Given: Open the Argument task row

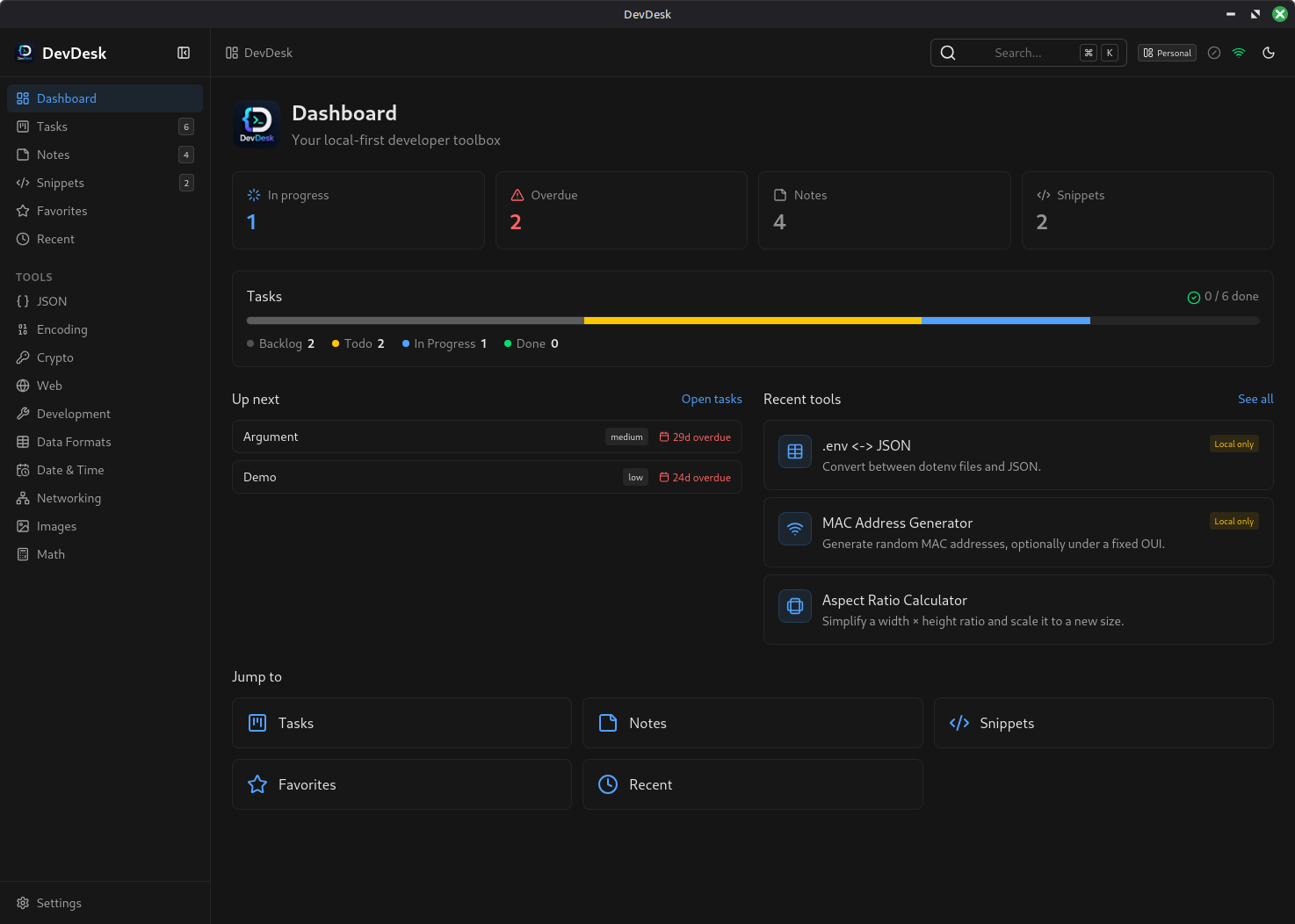Looking at the screenshot, I should (487, 437).
